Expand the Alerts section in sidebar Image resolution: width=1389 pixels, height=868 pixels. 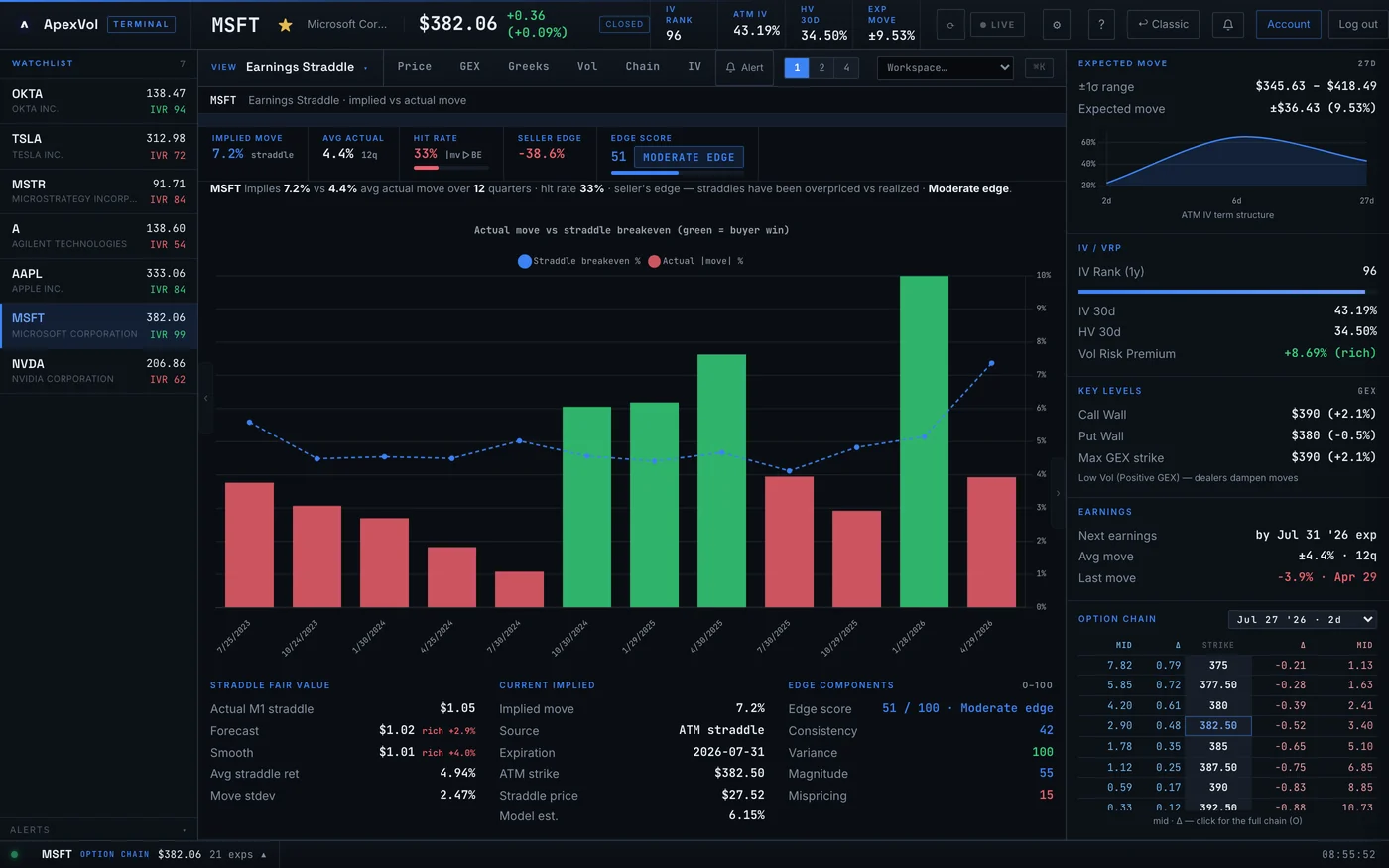coord(98,830)
